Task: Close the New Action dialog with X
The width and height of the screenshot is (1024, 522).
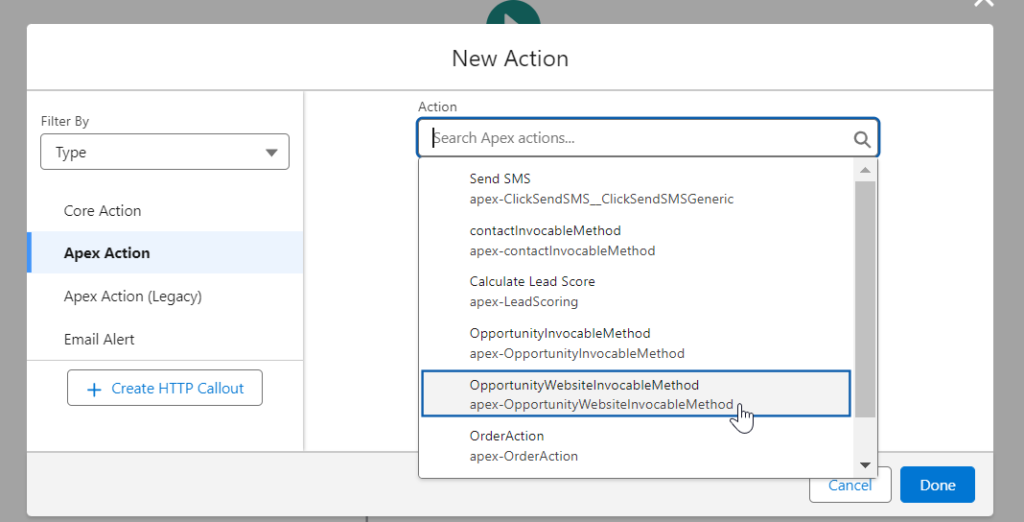Action: click(x=984, y=3)
